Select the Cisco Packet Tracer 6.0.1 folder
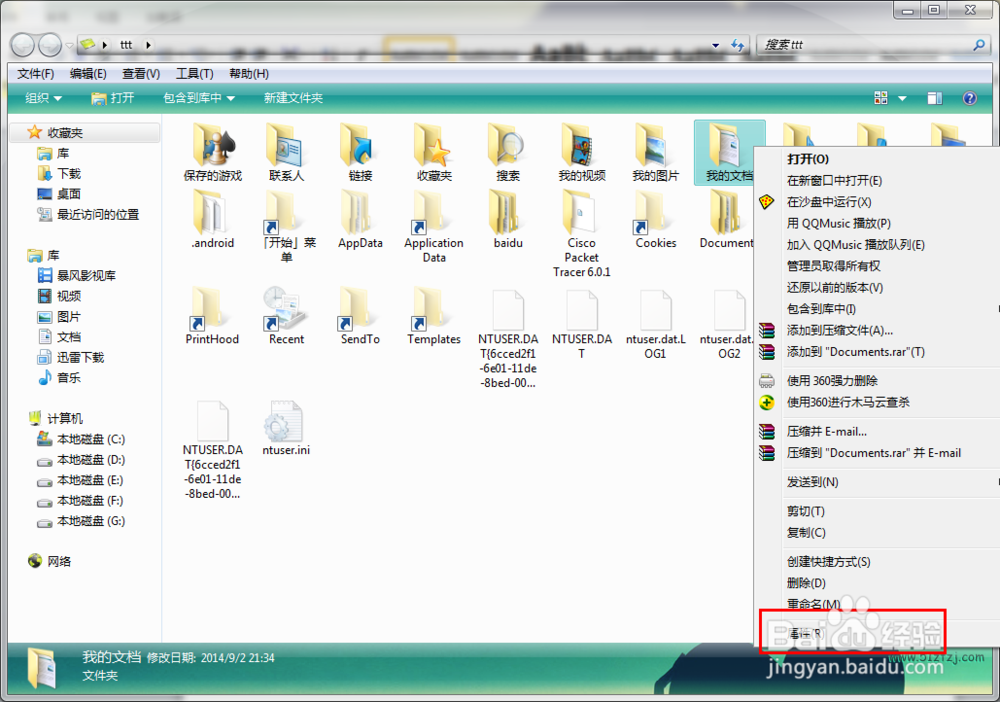This screenshot has height=702, width=1000. tap(582, 233)
